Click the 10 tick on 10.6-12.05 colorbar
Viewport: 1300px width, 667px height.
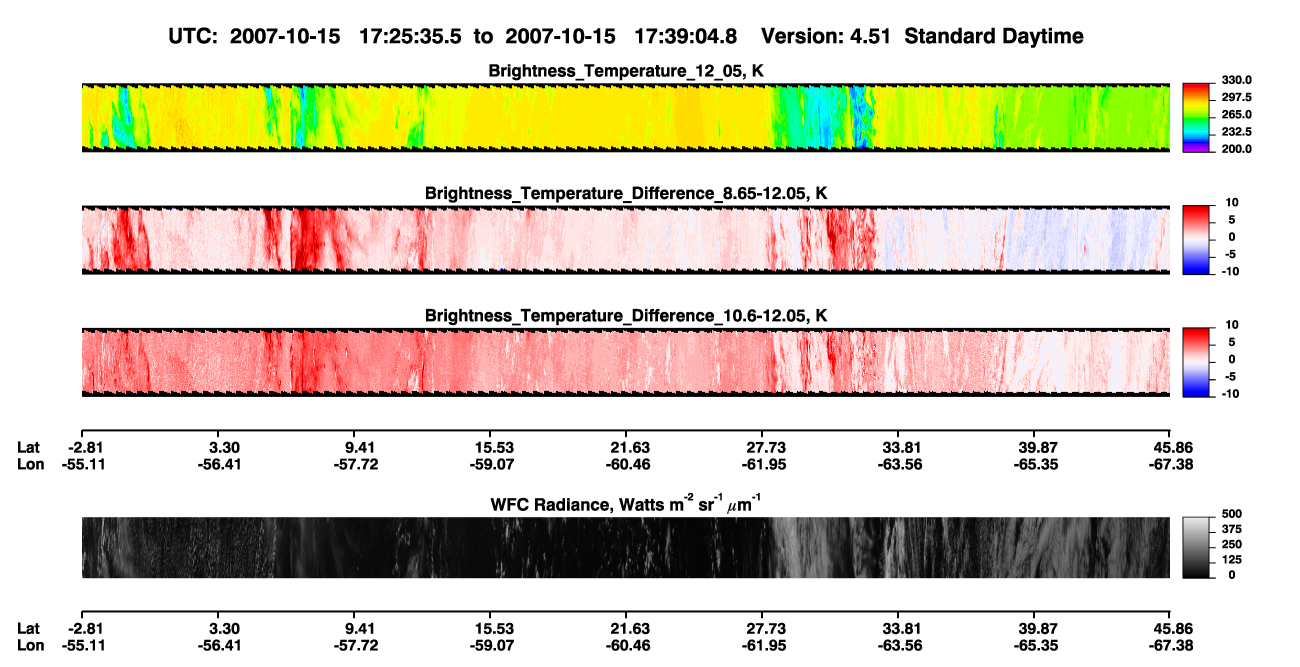pos(1233,325)
